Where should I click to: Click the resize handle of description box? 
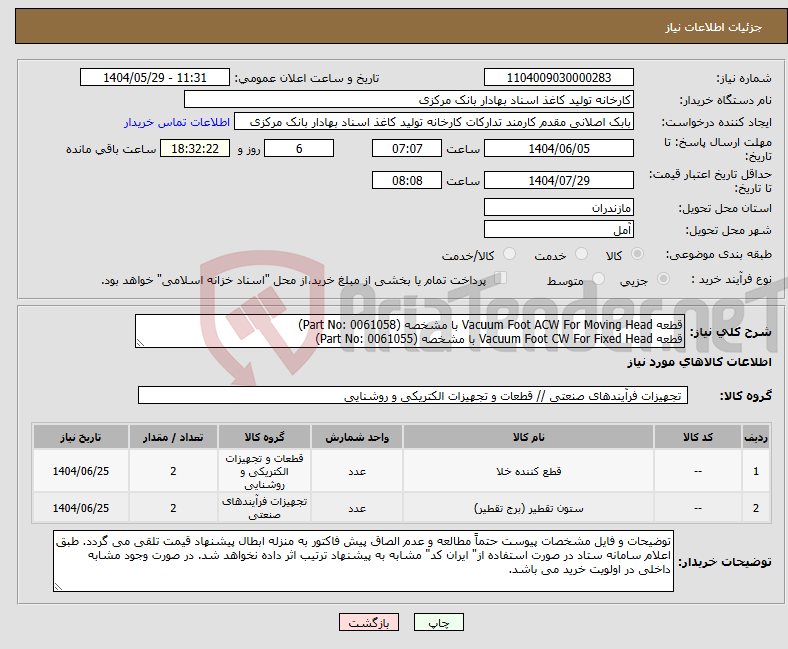tap(140, 342)
